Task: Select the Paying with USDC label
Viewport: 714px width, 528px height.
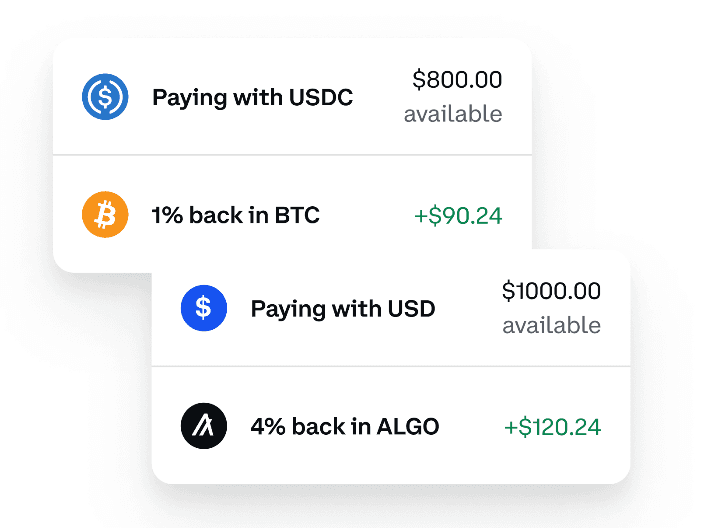Action: coord(253,98)
